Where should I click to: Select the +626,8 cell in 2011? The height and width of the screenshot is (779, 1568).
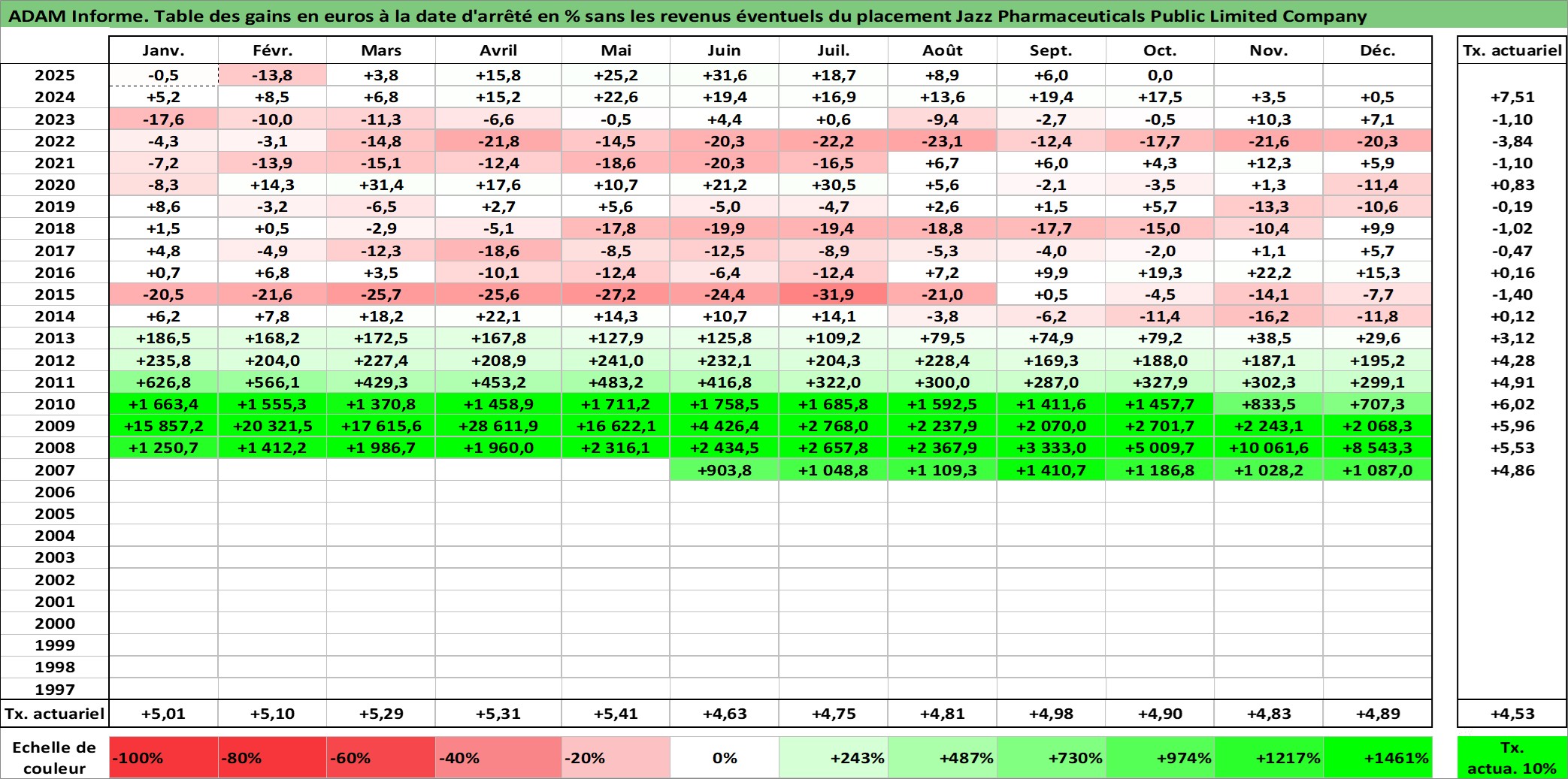click(163, 382)
